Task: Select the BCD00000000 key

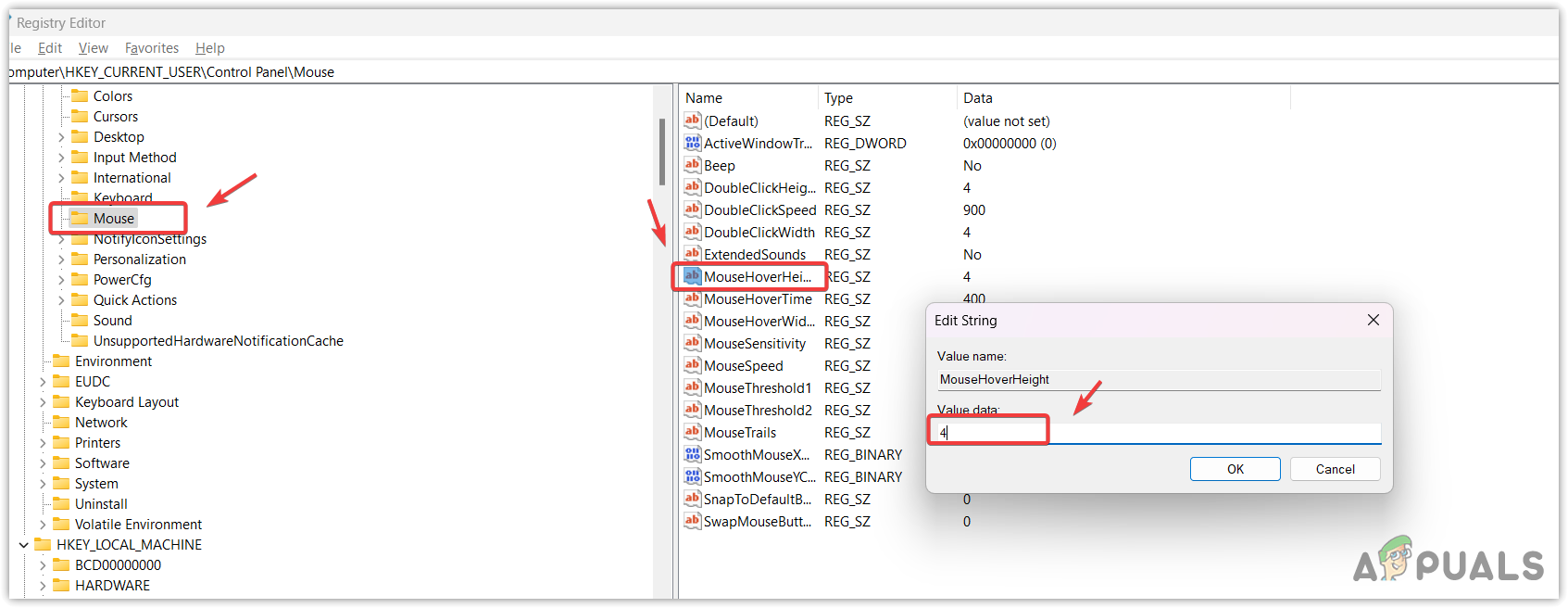Action: coord(118,564)
